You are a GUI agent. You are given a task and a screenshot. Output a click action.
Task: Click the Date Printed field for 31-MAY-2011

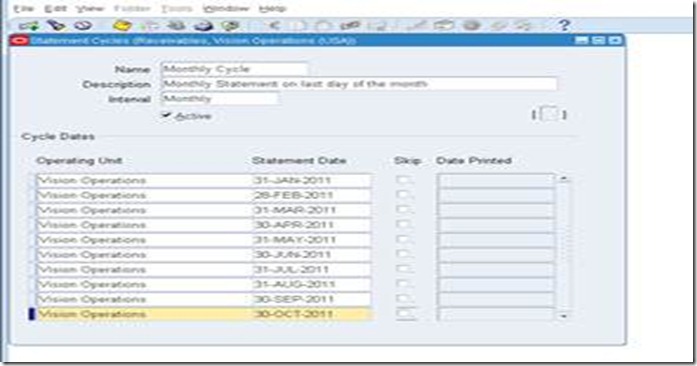496,240
